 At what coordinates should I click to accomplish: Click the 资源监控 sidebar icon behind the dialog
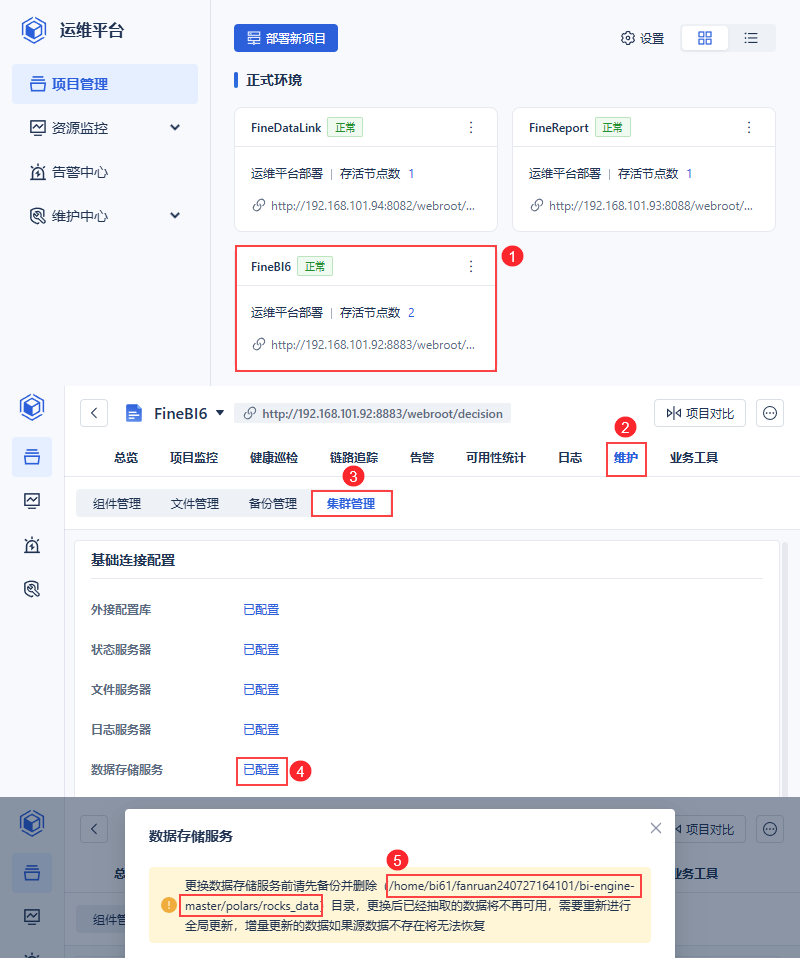[x=32, y=916]
